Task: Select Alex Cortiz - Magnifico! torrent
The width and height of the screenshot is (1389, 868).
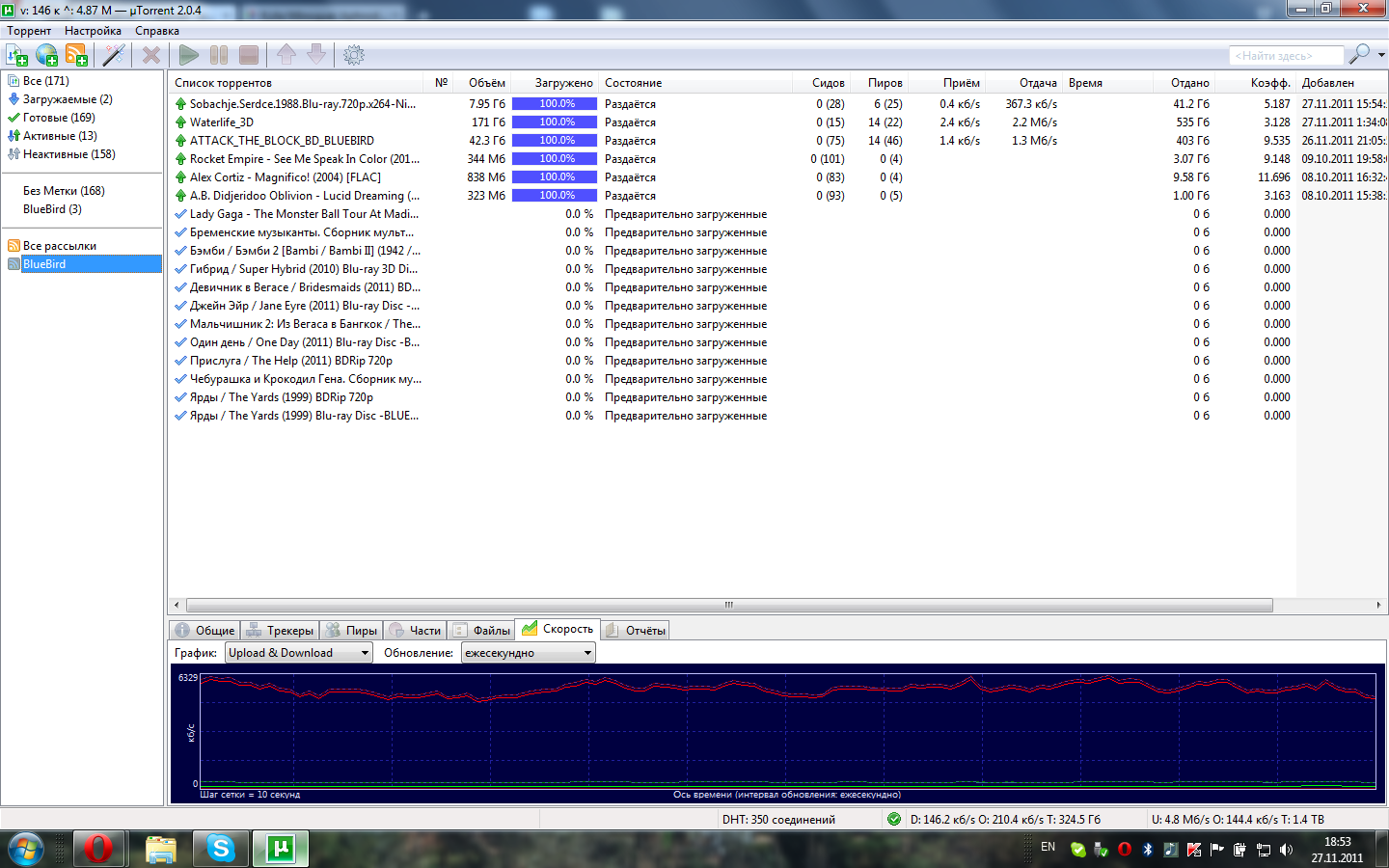Action: click(x=777, y=177)
